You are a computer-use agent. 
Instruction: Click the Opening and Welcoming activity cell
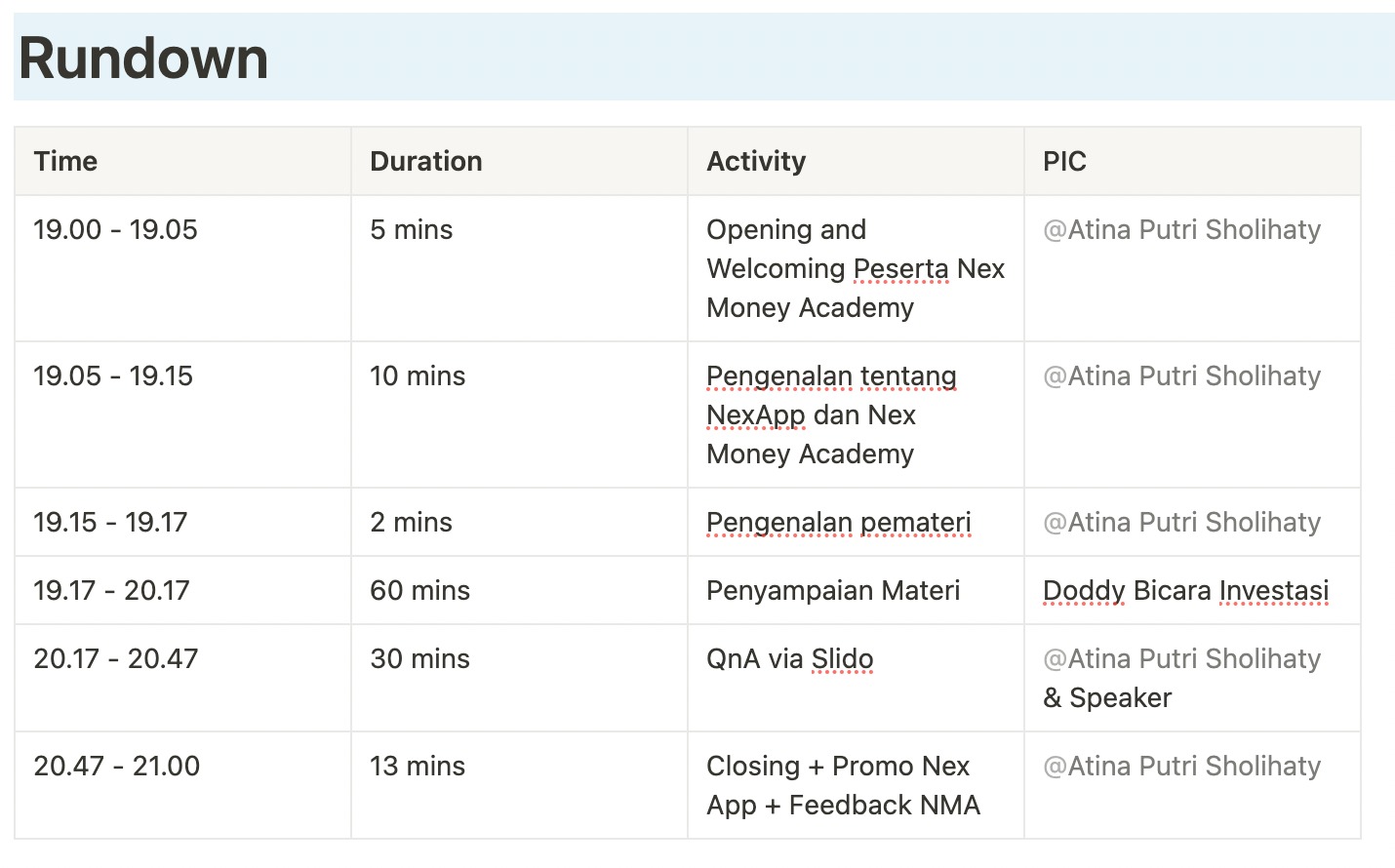point(855,268)
